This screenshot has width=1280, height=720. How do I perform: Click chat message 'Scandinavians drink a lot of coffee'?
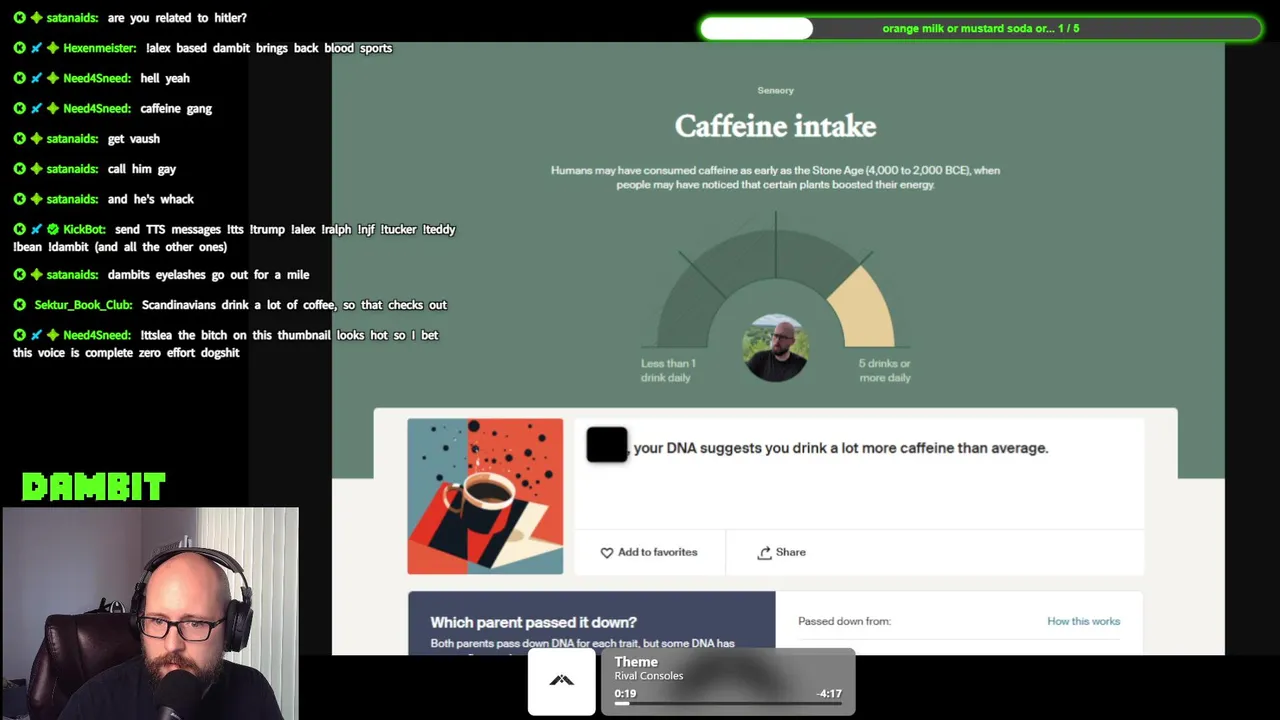(294, 305)
